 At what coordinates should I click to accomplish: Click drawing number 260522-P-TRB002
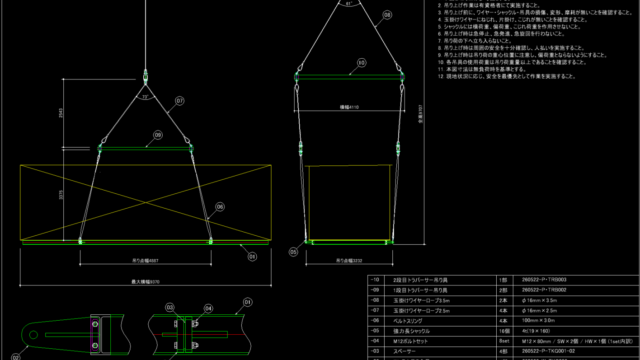tap(544, 290)
